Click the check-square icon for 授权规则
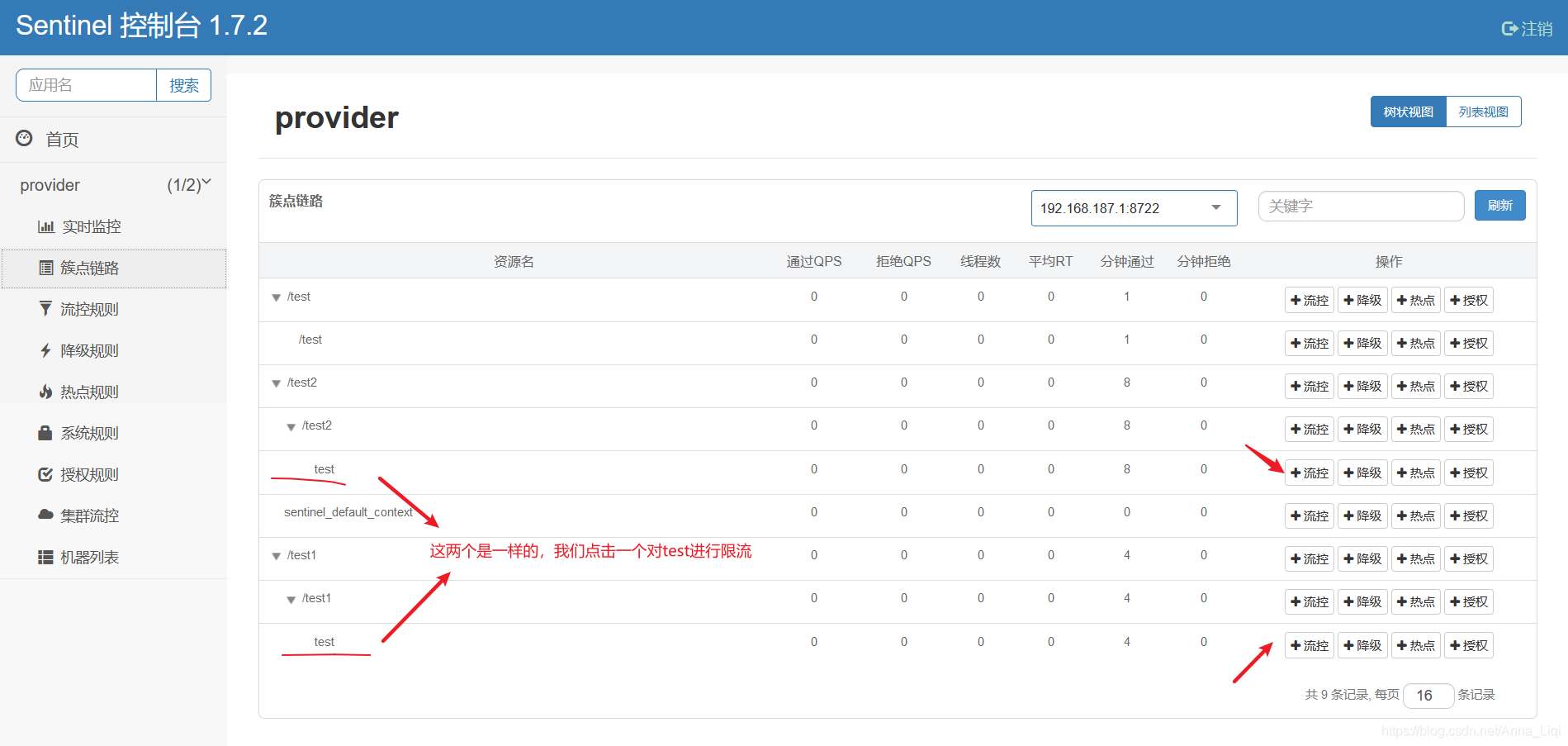1568x746 pixels. point(46,474)
